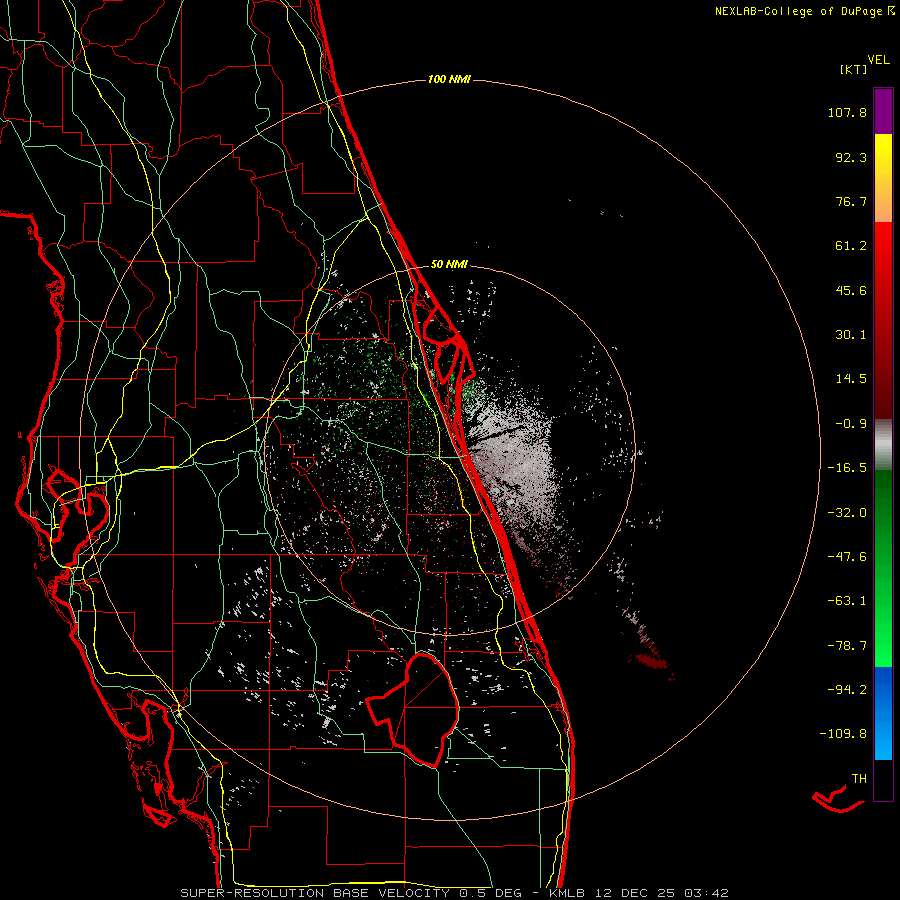Screen dimensions: 900x900
Task: Click the gray near-zero color bar segment
Action: coord(883,445)
